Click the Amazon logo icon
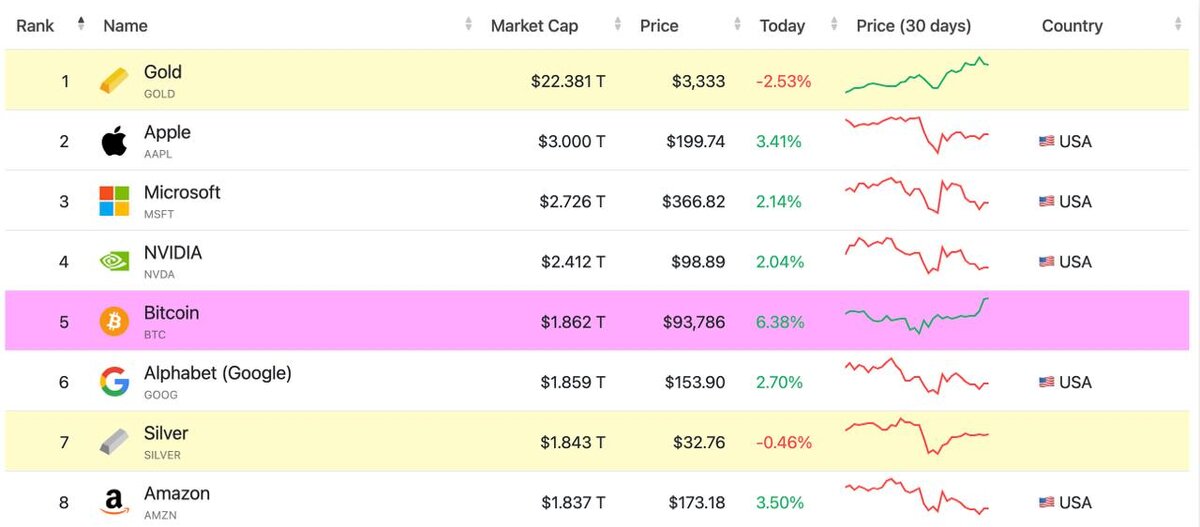 click(114, 502)
